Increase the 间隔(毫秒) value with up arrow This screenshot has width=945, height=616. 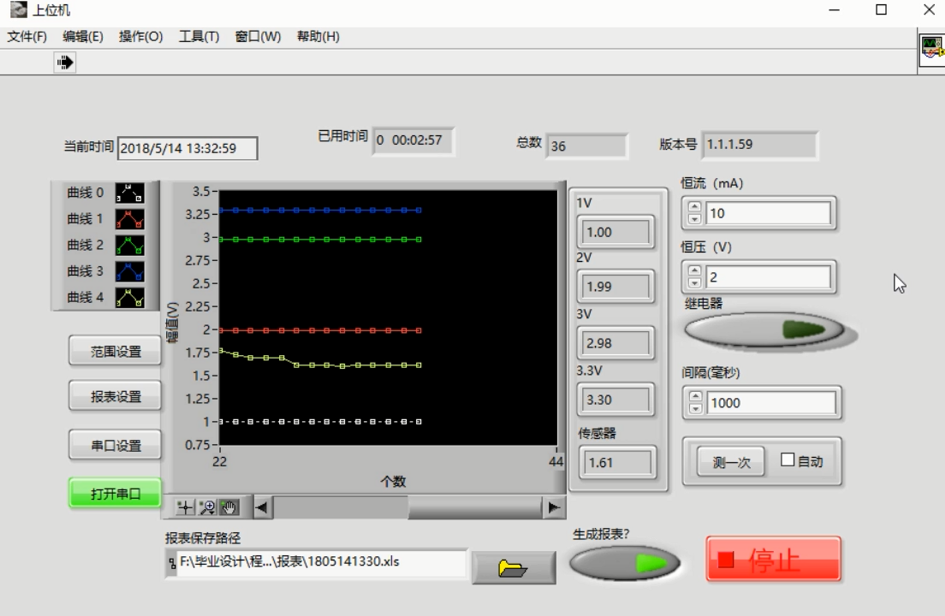(695, 397)
